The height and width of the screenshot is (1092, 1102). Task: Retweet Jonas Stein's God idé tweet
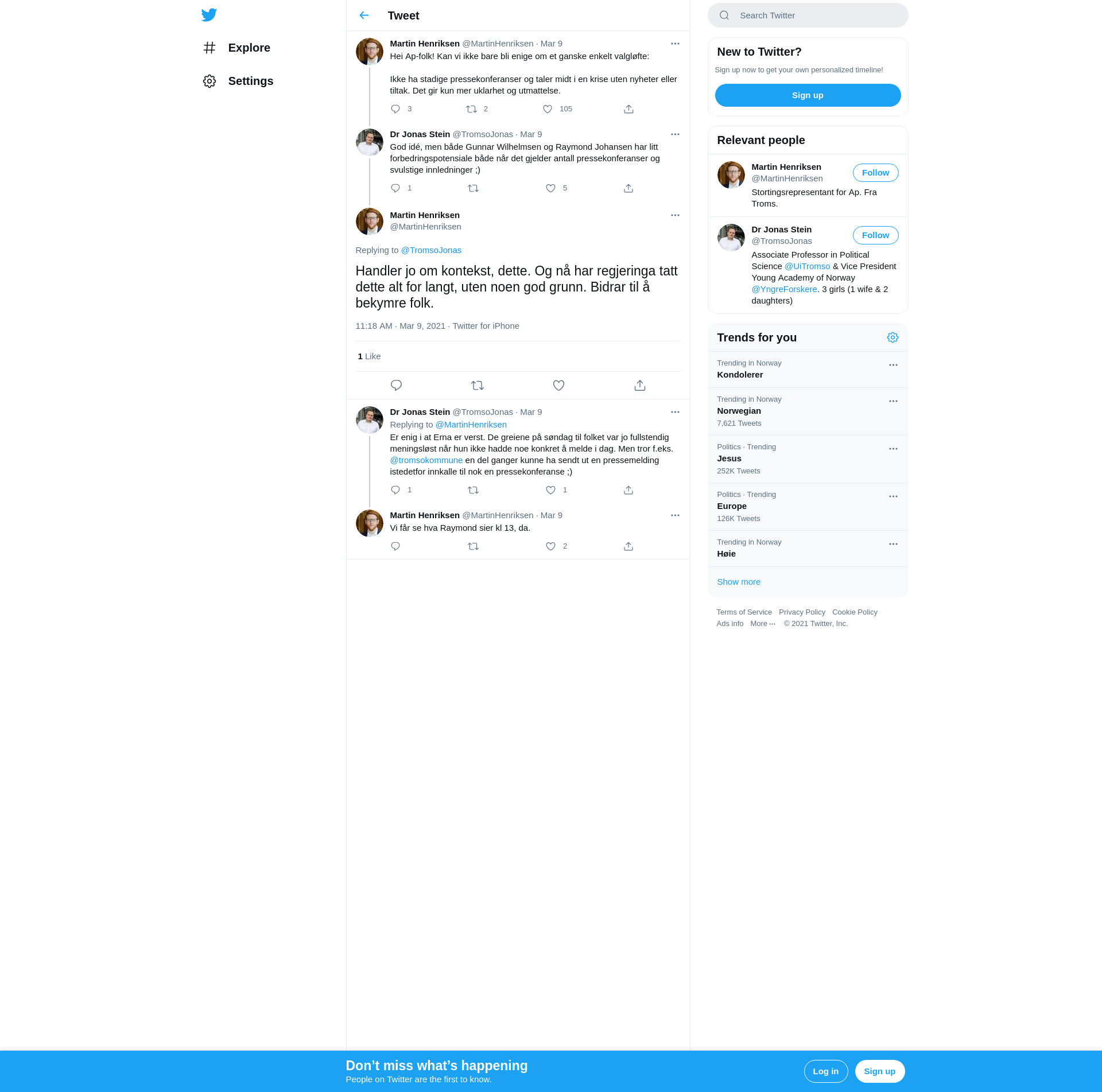pos(473,188)
